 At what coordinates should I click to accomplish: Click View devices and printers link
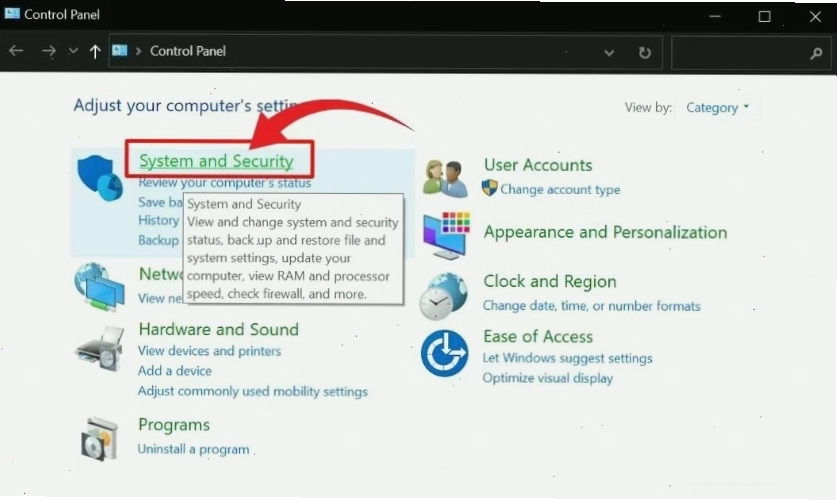209,351
